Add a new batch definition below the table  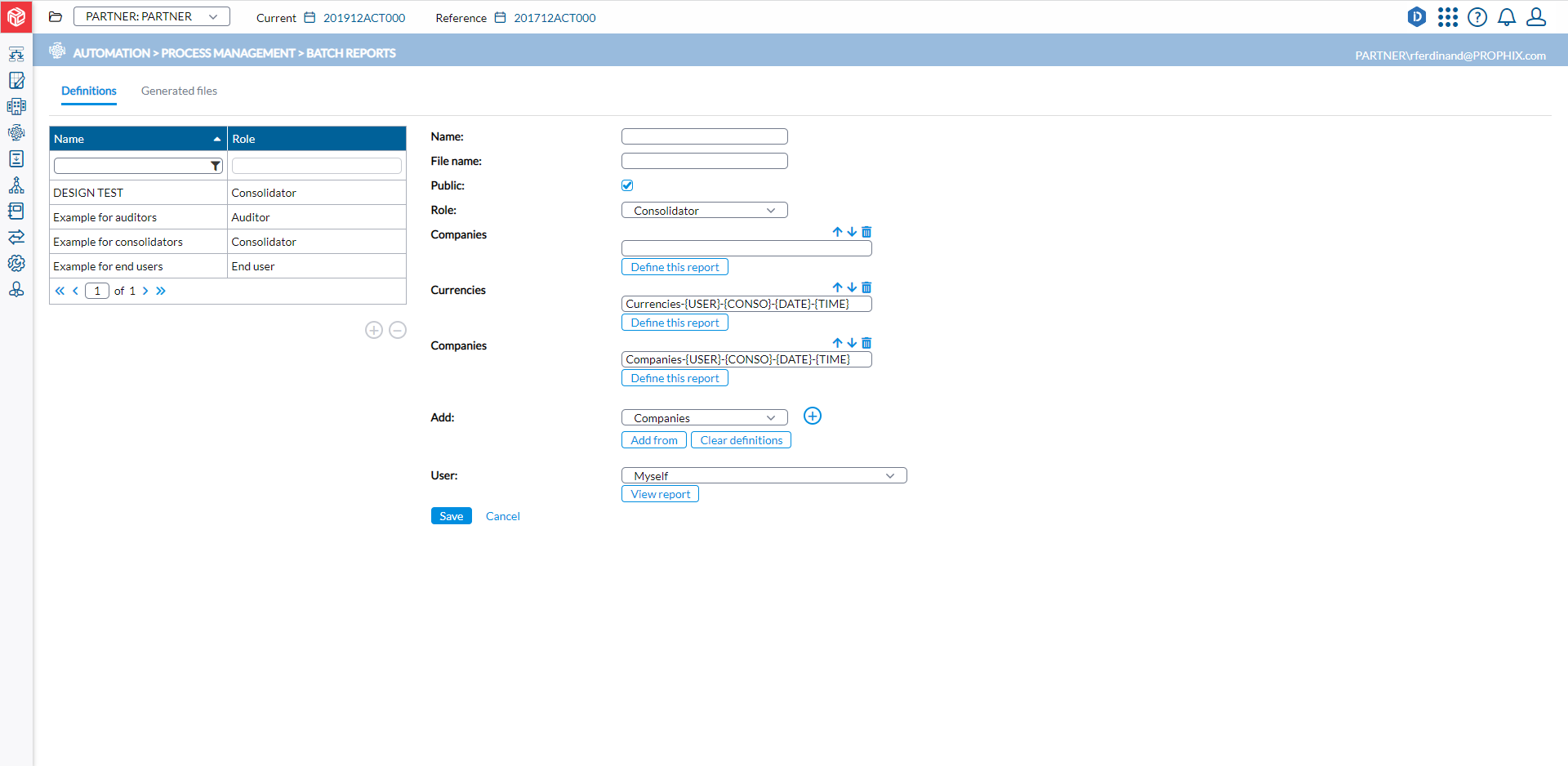tap(374, 330)
